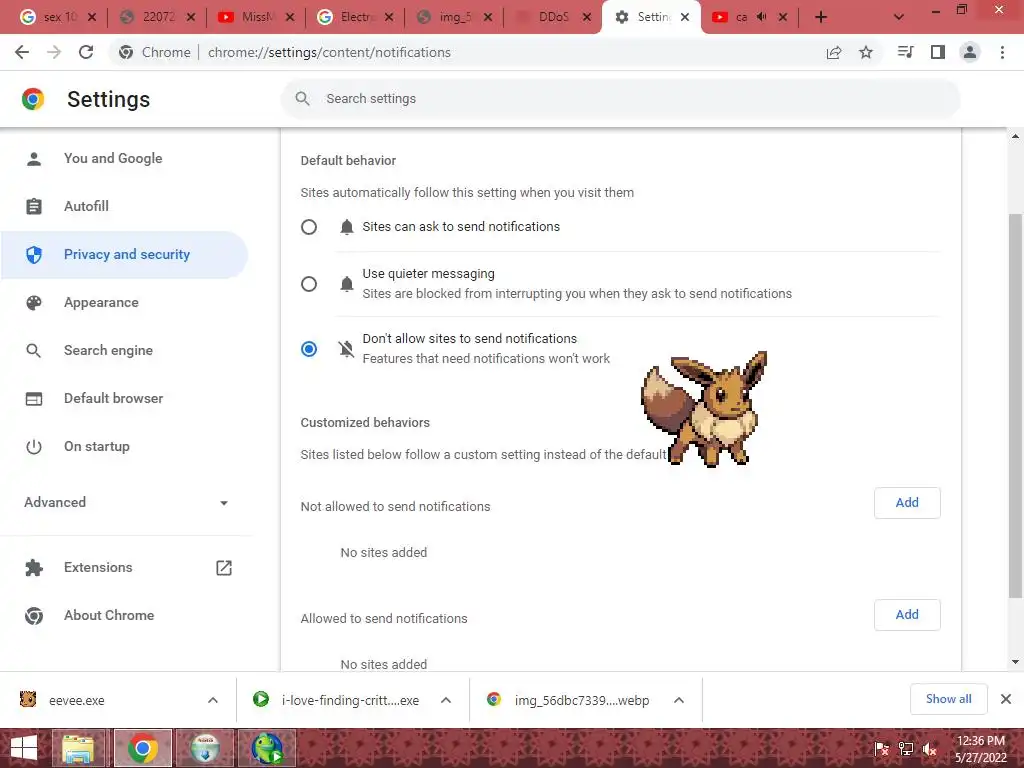Open Action Center flag tray icon
1024x768 pixels.
[x=881, y=749]
